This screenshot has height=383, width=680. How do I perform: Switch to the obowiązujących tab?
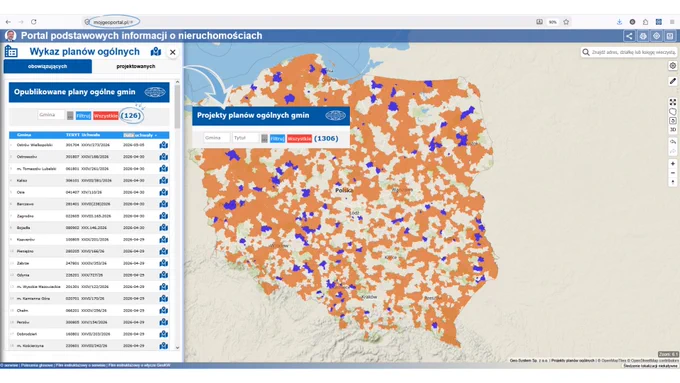48,66
